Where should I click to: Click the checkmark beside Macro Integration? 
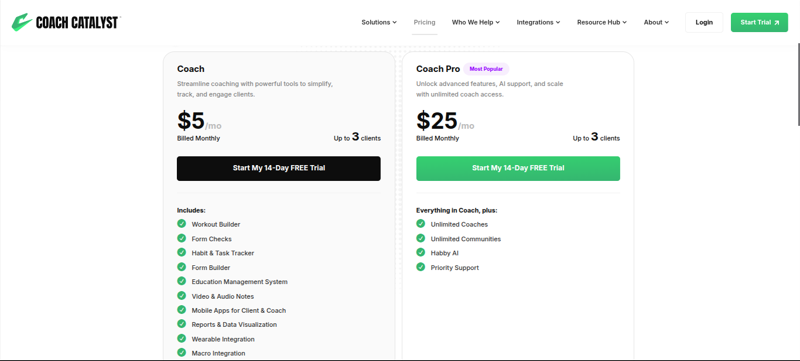tap(182, 352)
